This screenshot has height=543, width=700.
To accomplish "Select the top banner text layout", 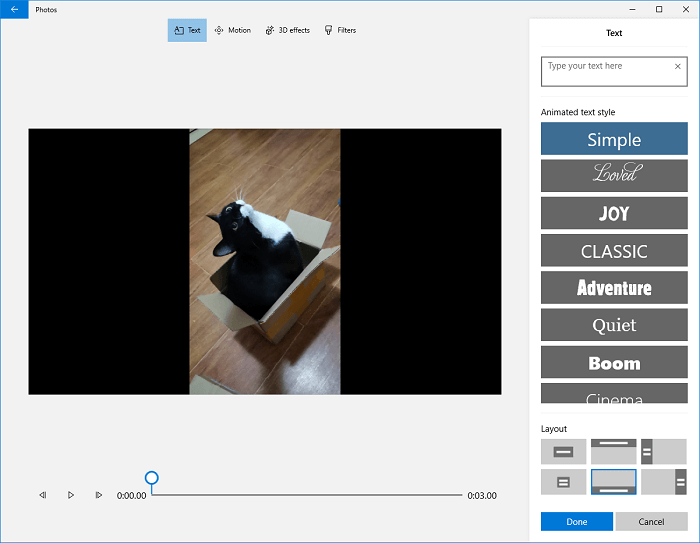I will point(613,451).
